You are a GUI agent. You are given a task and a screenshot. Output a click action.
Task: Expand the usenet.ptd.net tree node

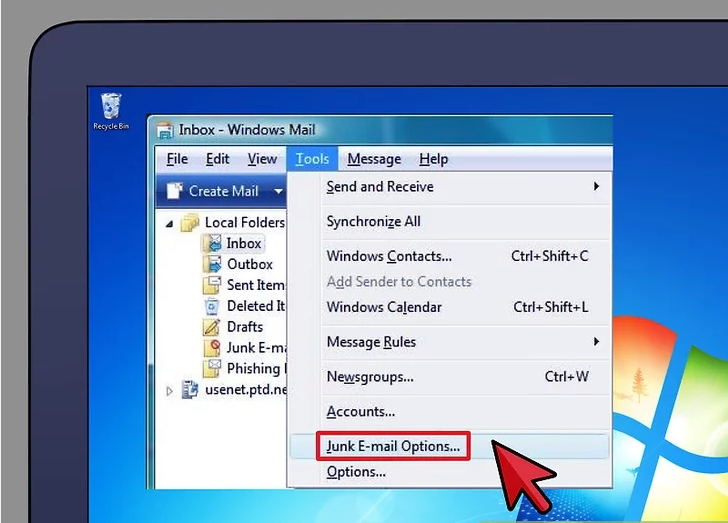pos(168,391)
